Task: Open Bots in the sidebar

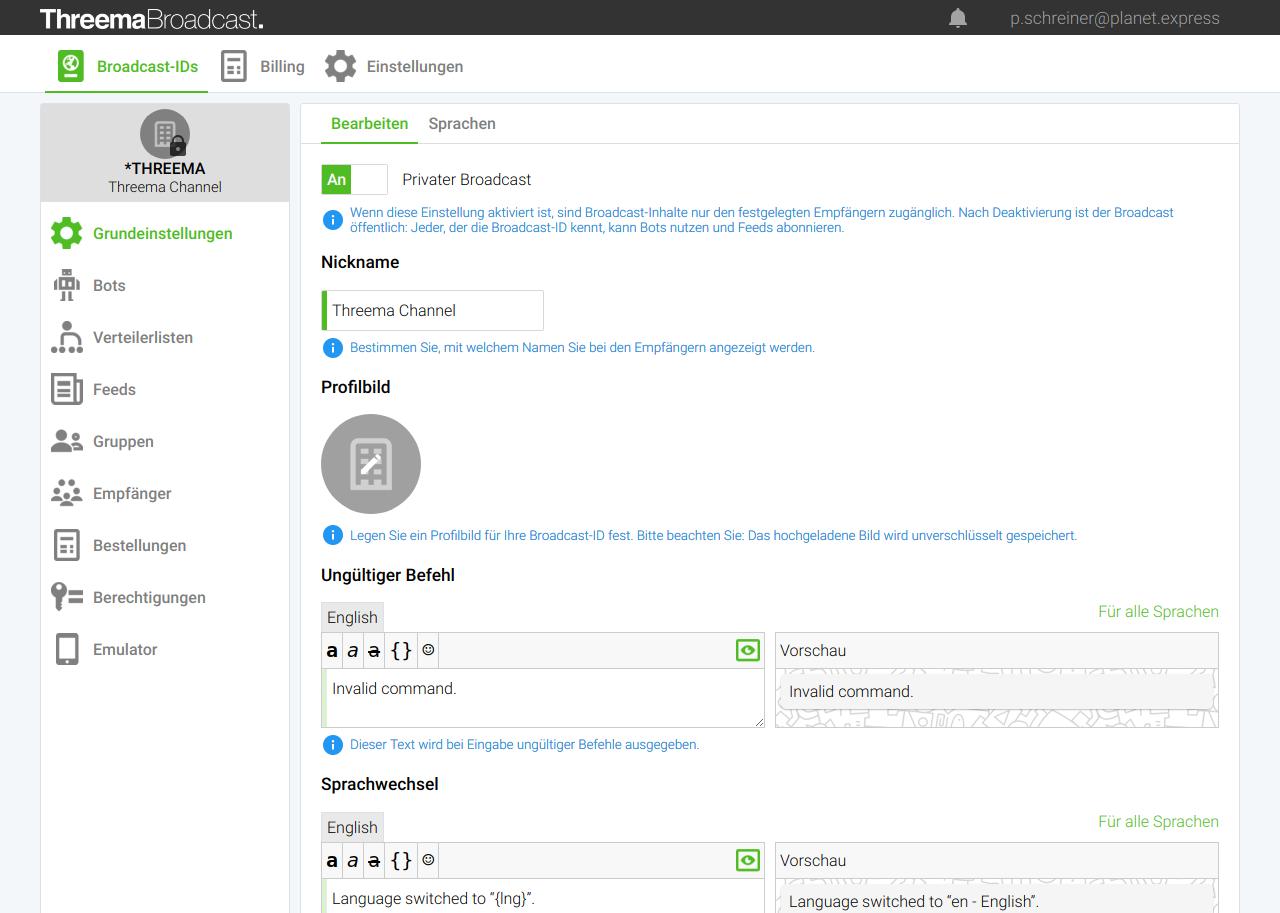Action: click(165, 285)
